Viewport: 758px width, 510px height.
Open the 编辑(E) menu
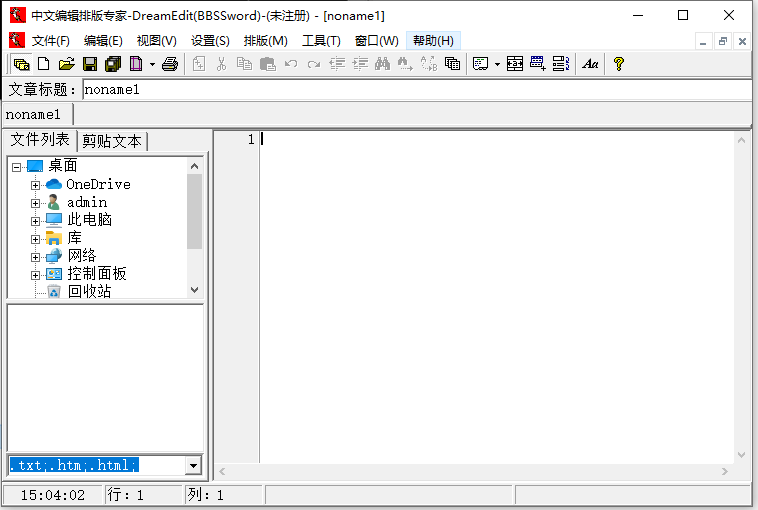[103, 41]
